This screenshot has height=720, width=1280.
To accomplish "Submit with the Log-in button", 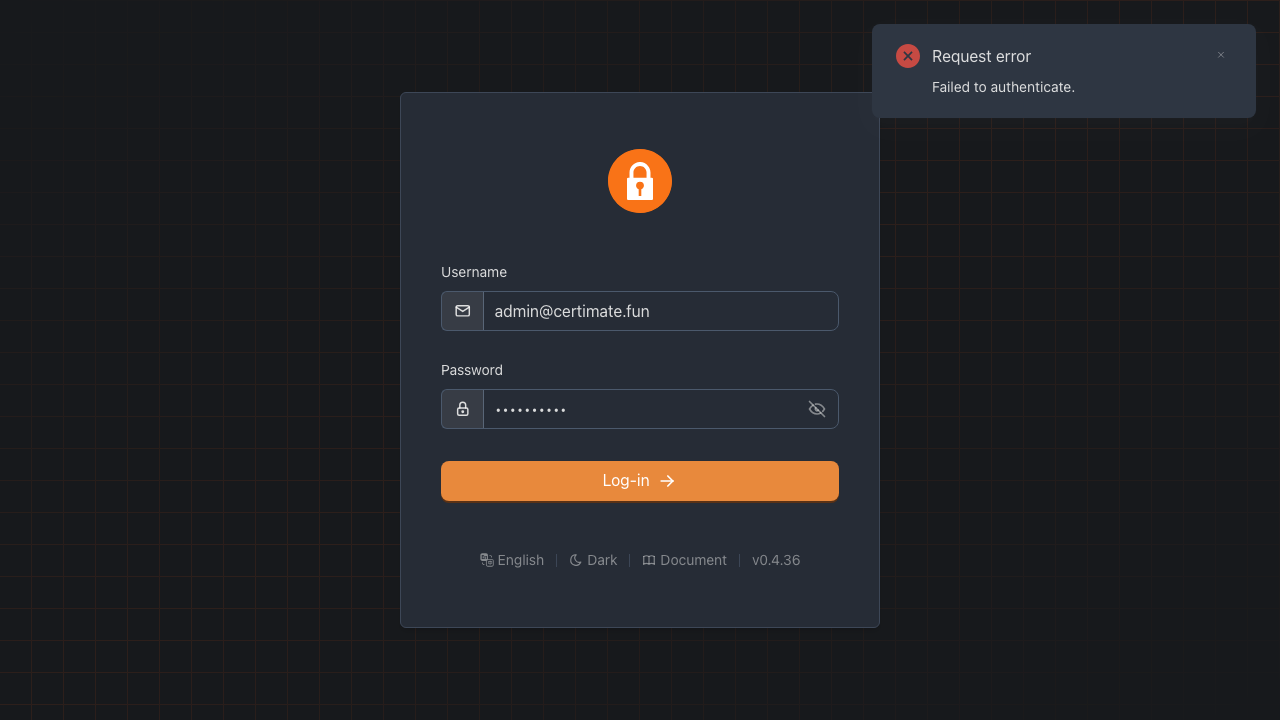I will (x=640, y=481).
